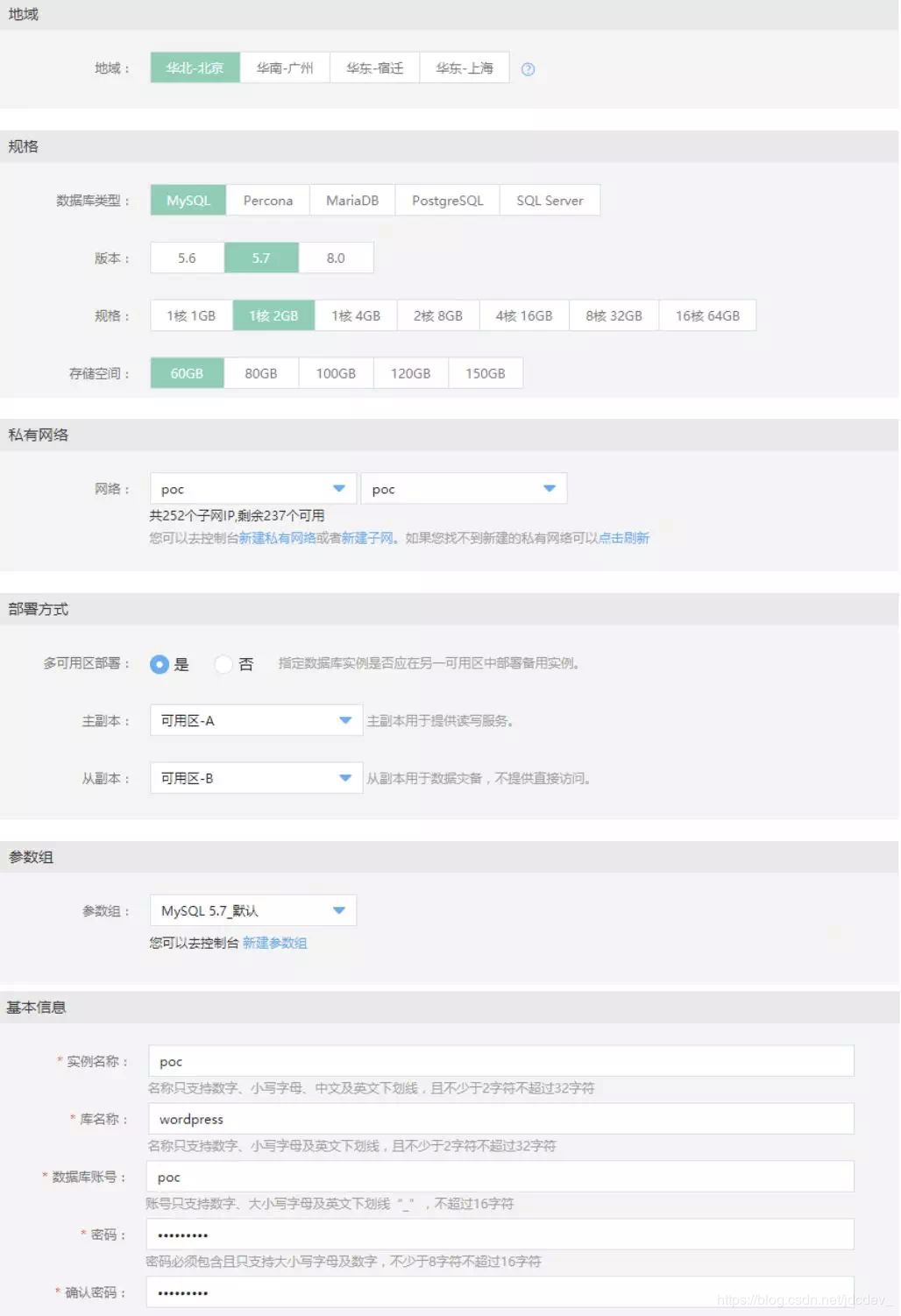Switch region to 华南-广州

285,67
